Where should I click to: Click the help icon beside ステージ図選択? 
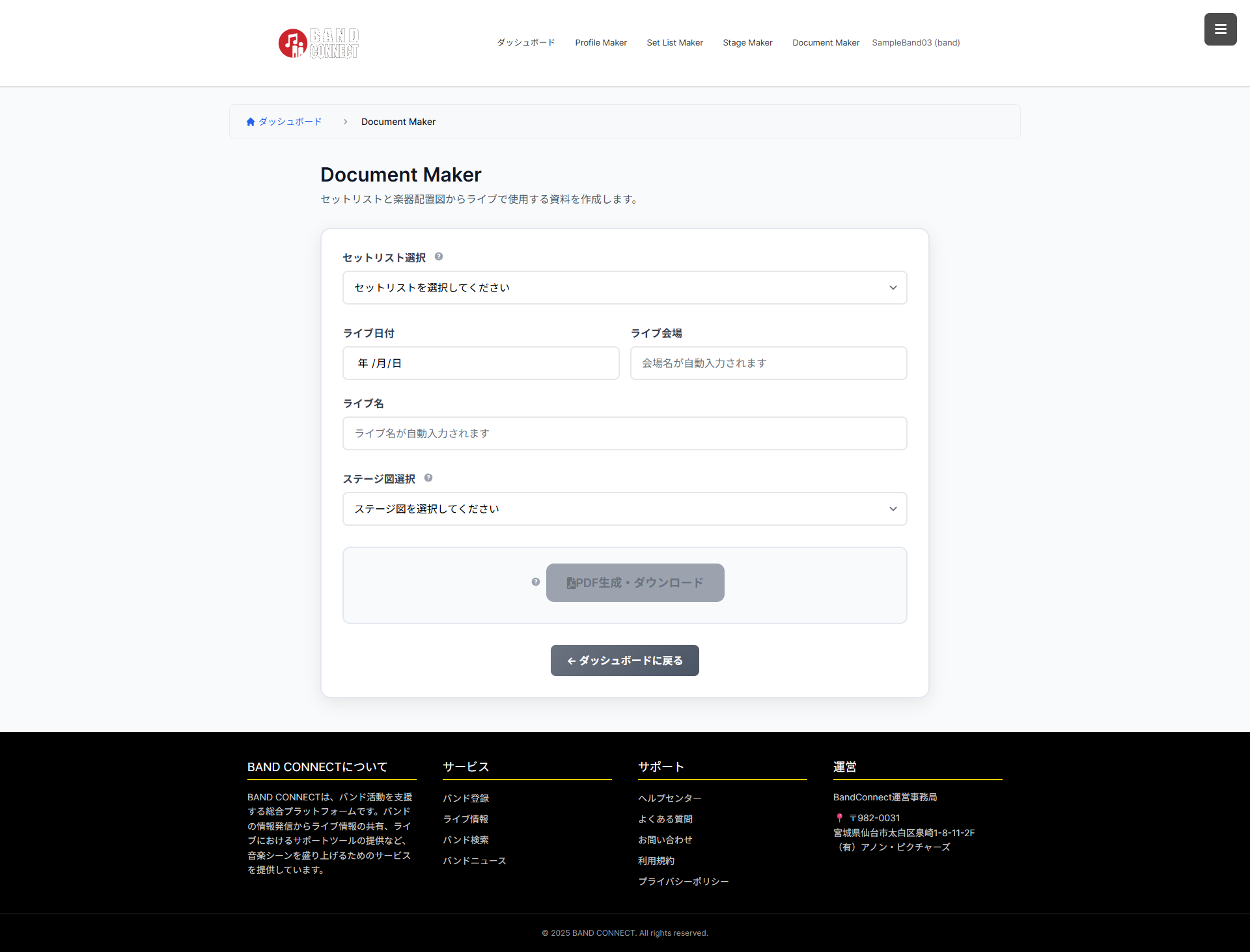(x=429, y=478)
